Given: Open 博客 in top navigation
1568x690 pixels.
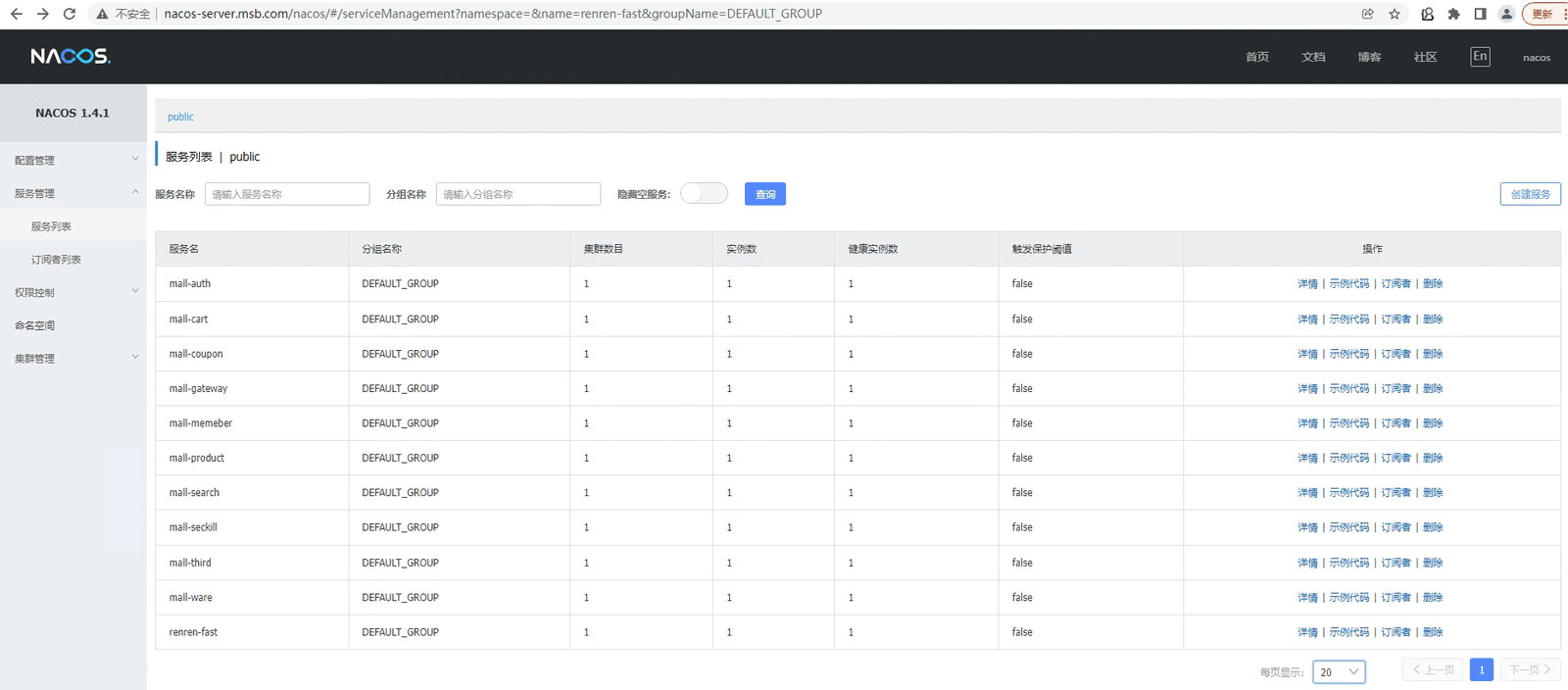Looking at the screenshot, I should pos(1369,57).
